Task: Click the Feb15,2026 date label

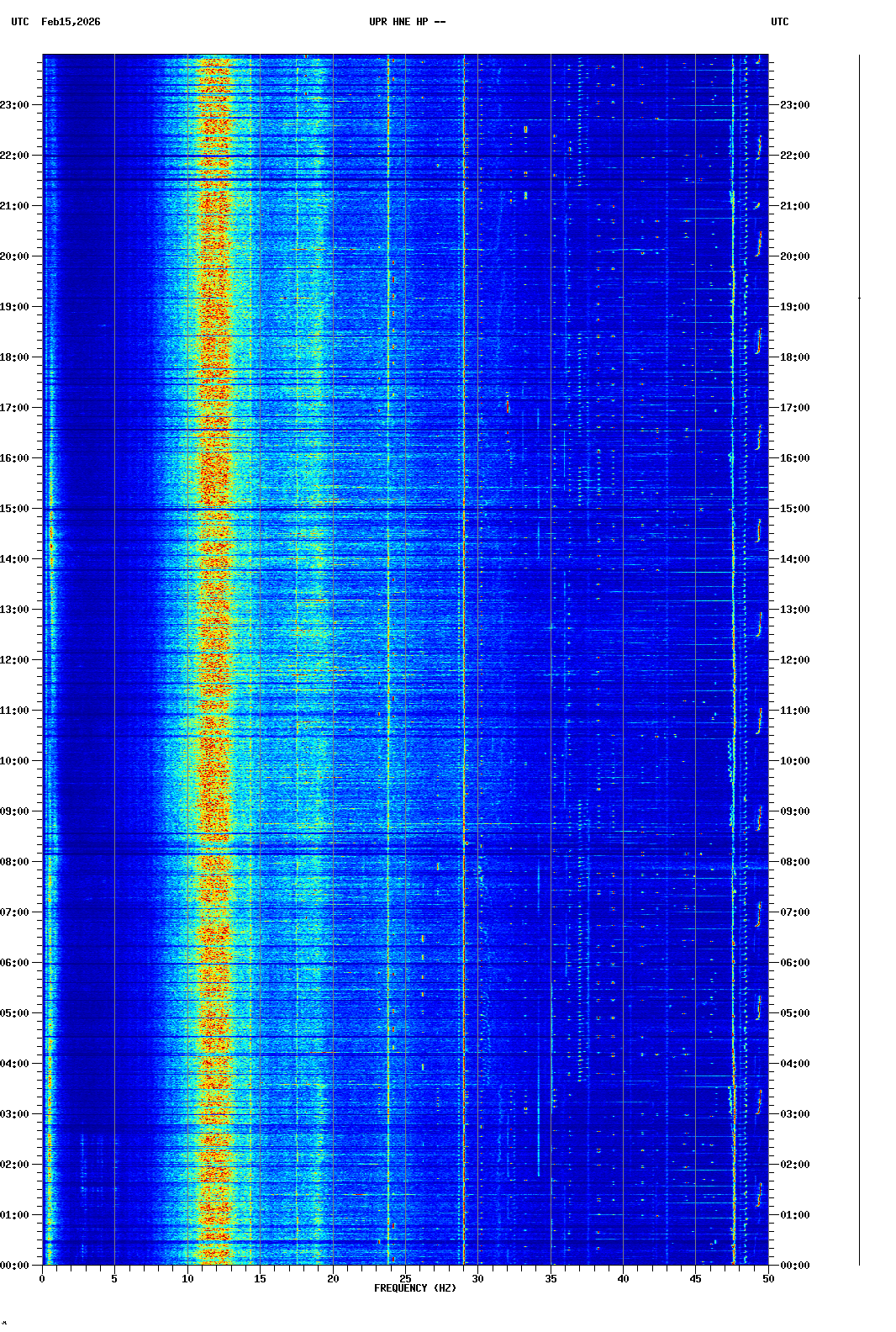Action: pyautogui.click(x=71, y=22)
